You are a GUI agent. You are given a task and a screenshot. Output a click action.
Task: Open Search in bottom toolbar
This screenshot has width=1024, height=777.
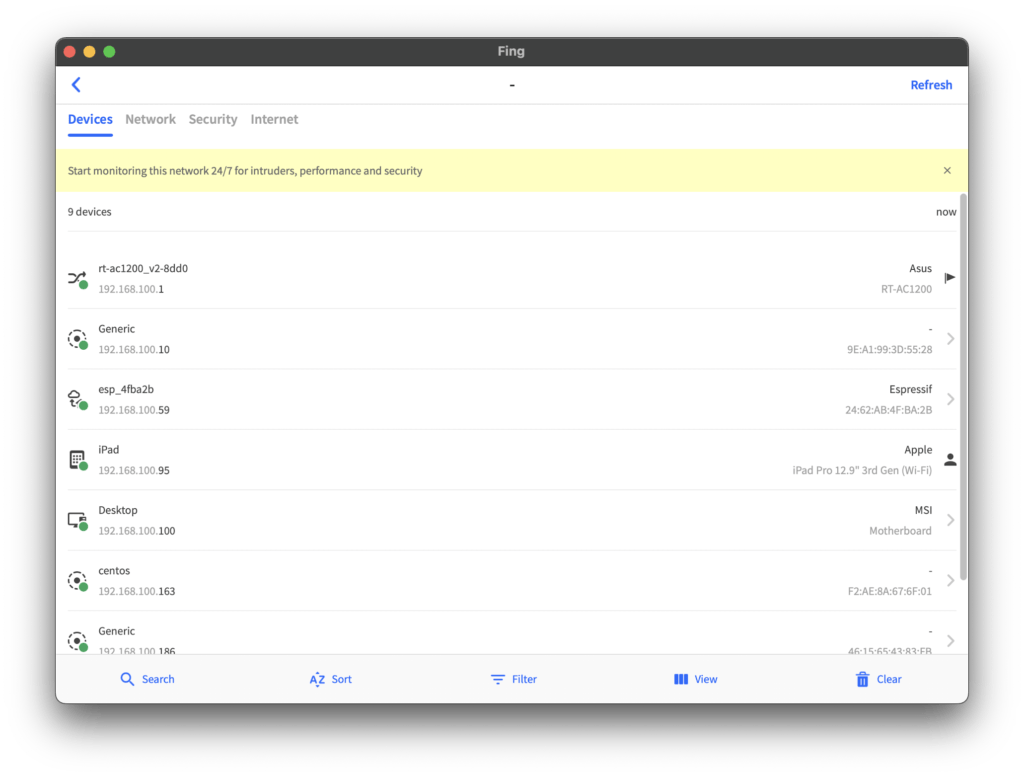(x=147, y=679)
